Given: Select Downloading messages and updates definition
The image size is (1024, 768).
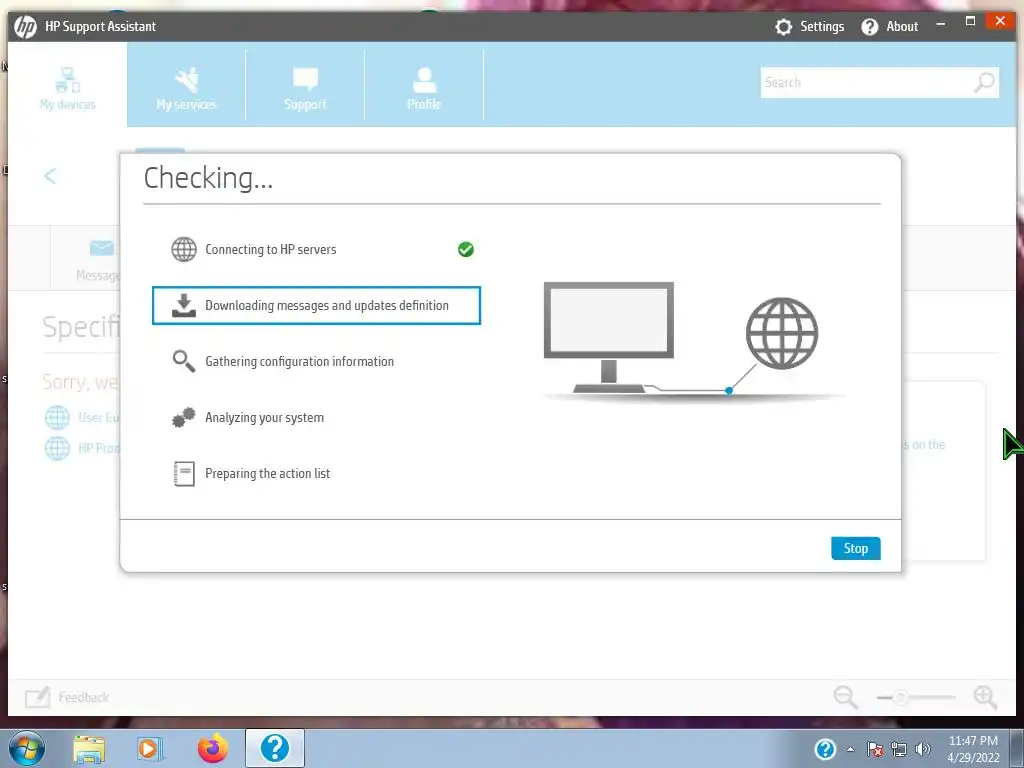Looking at the screenshot, I should point(317,305).
